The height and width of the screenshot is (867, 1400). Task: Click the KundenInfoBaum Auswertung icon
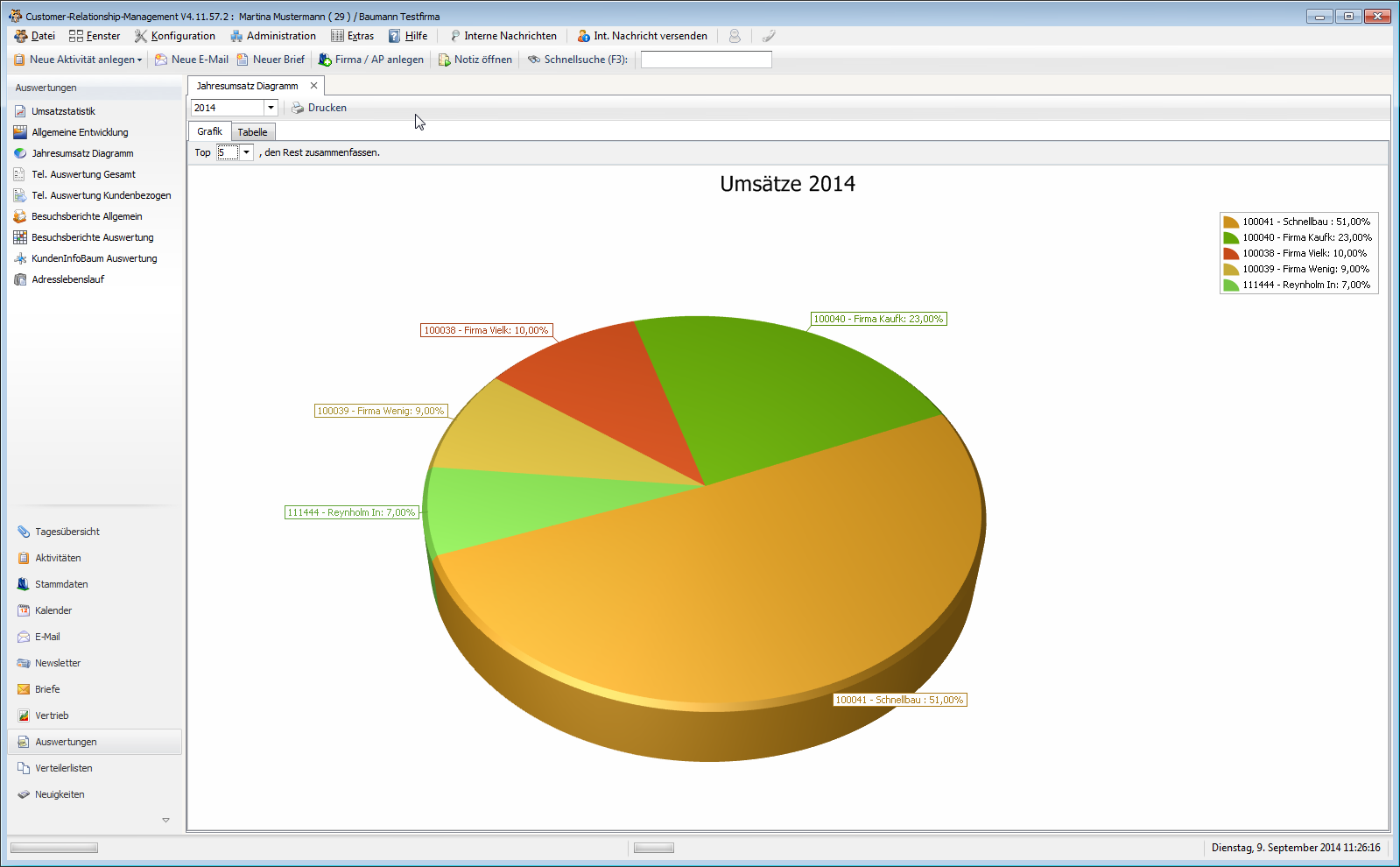pos(20,258)
